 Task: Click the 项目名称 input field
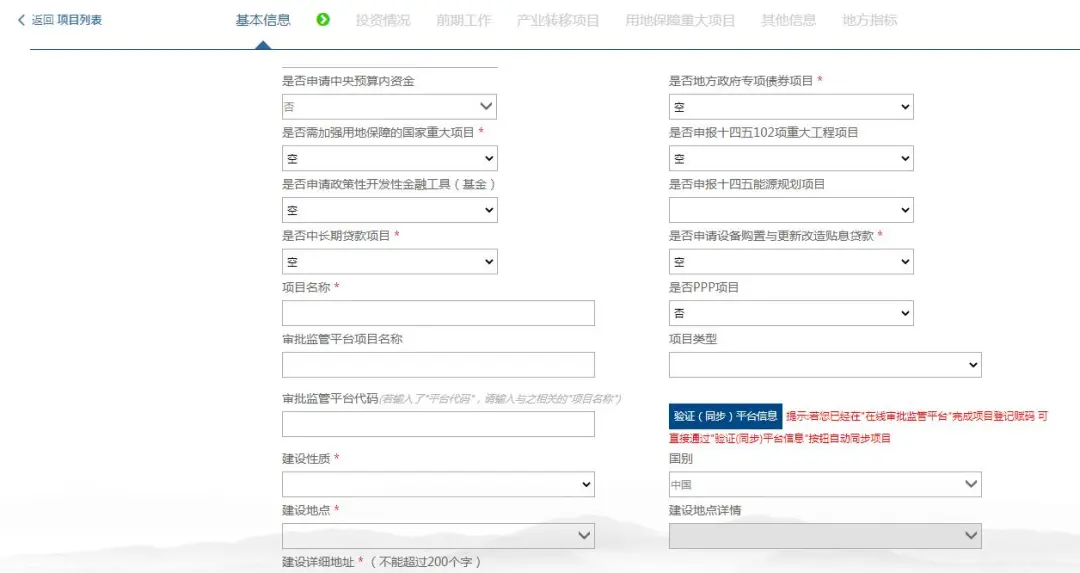pos(438,313)
